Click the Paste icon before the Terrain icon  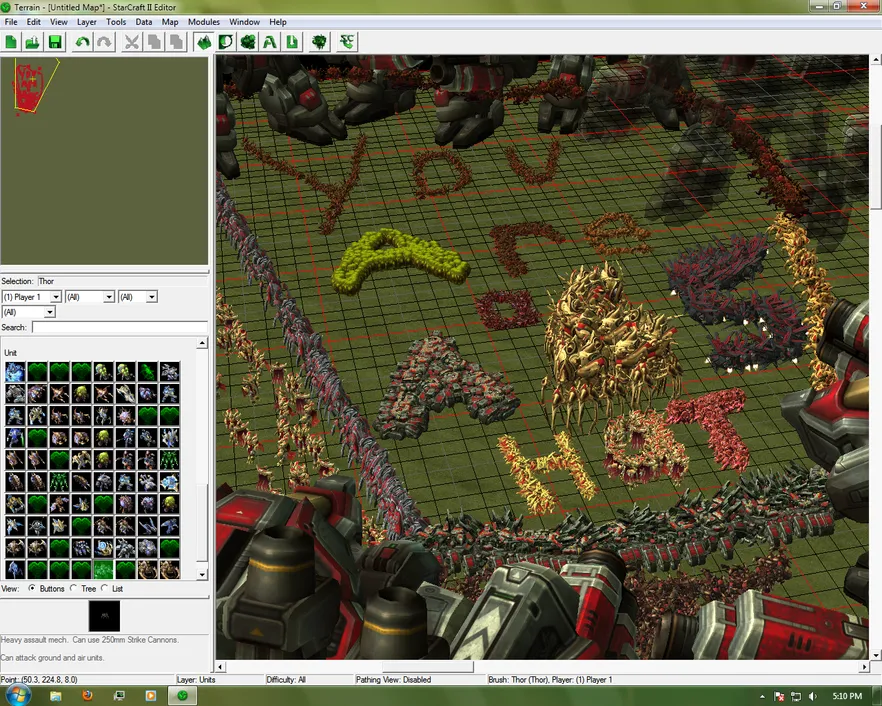[x=176, y=42]
